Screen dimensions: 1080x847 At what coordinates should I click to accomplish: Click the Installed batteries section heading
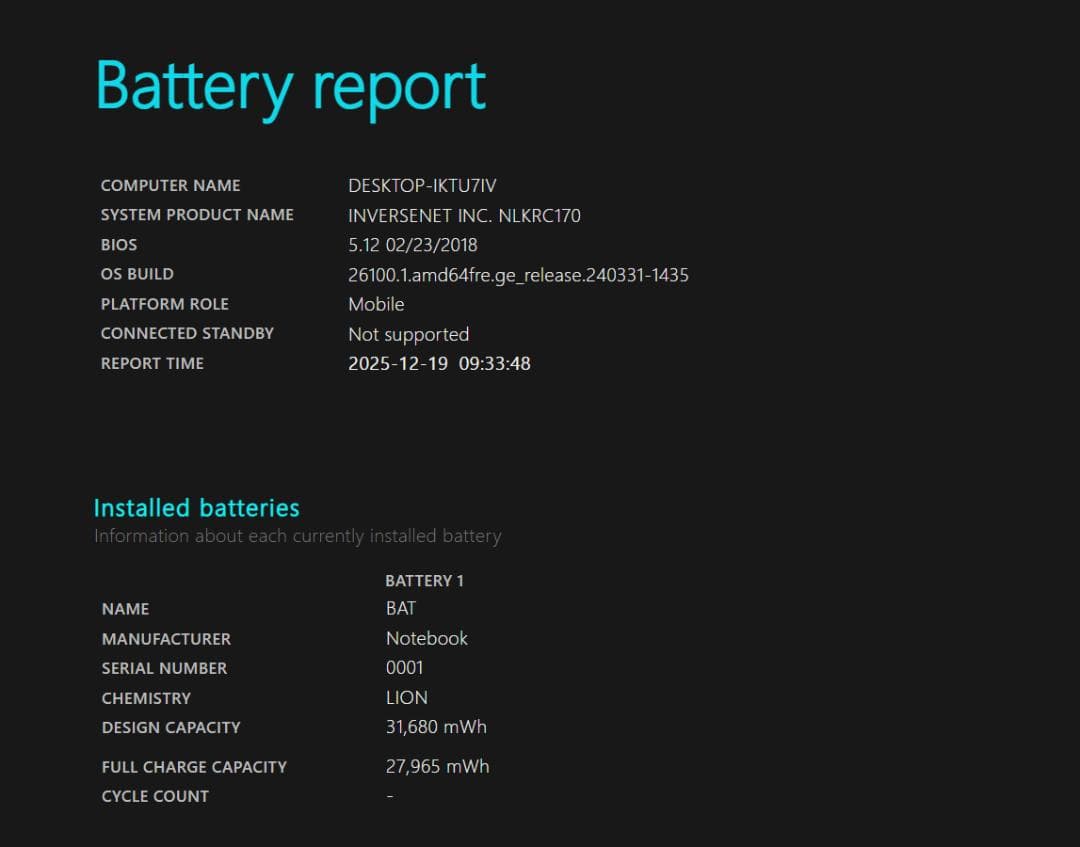tap(196, 508)
